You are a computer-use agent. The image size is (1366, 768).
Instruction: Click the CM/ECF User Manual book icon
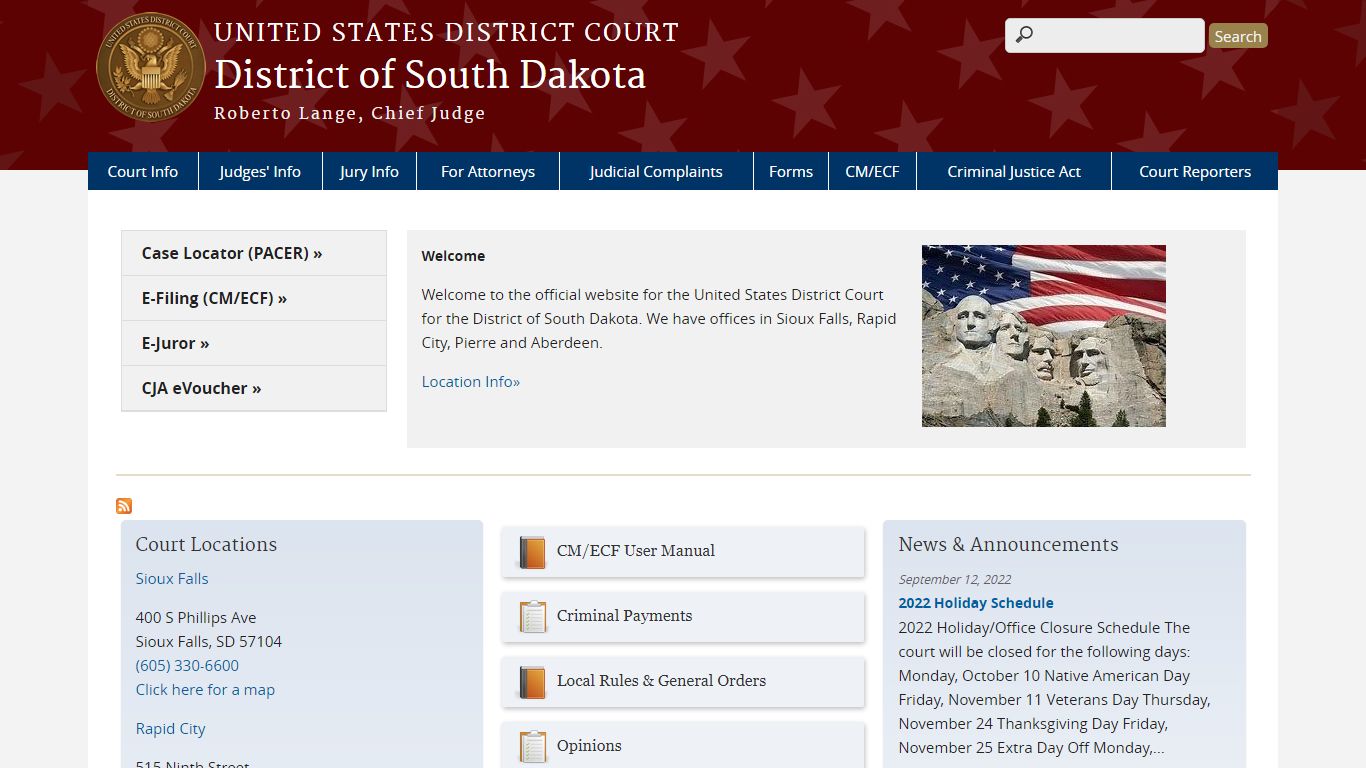532,552
